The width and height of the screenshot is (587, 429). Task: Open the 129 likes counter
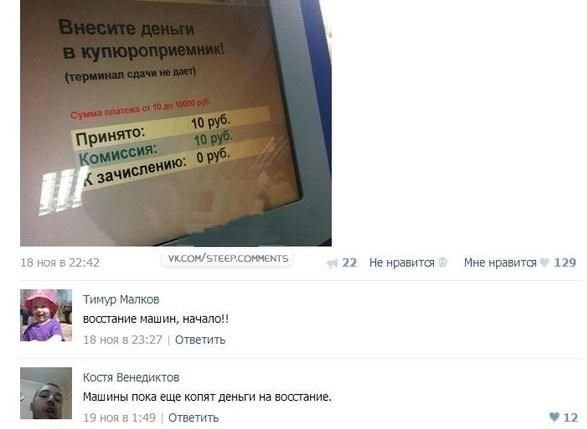565,262
